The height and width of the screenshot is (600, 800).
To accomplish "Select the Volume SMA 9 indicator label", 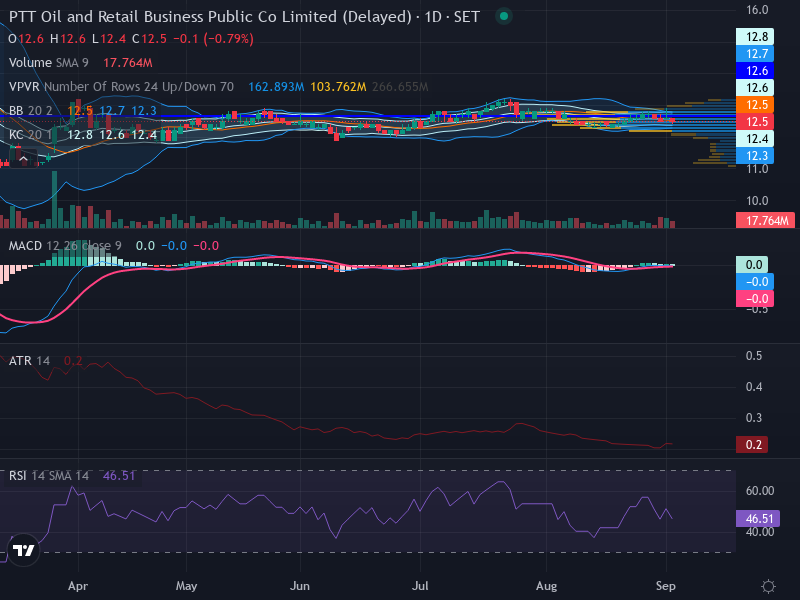I will [48, 63].
